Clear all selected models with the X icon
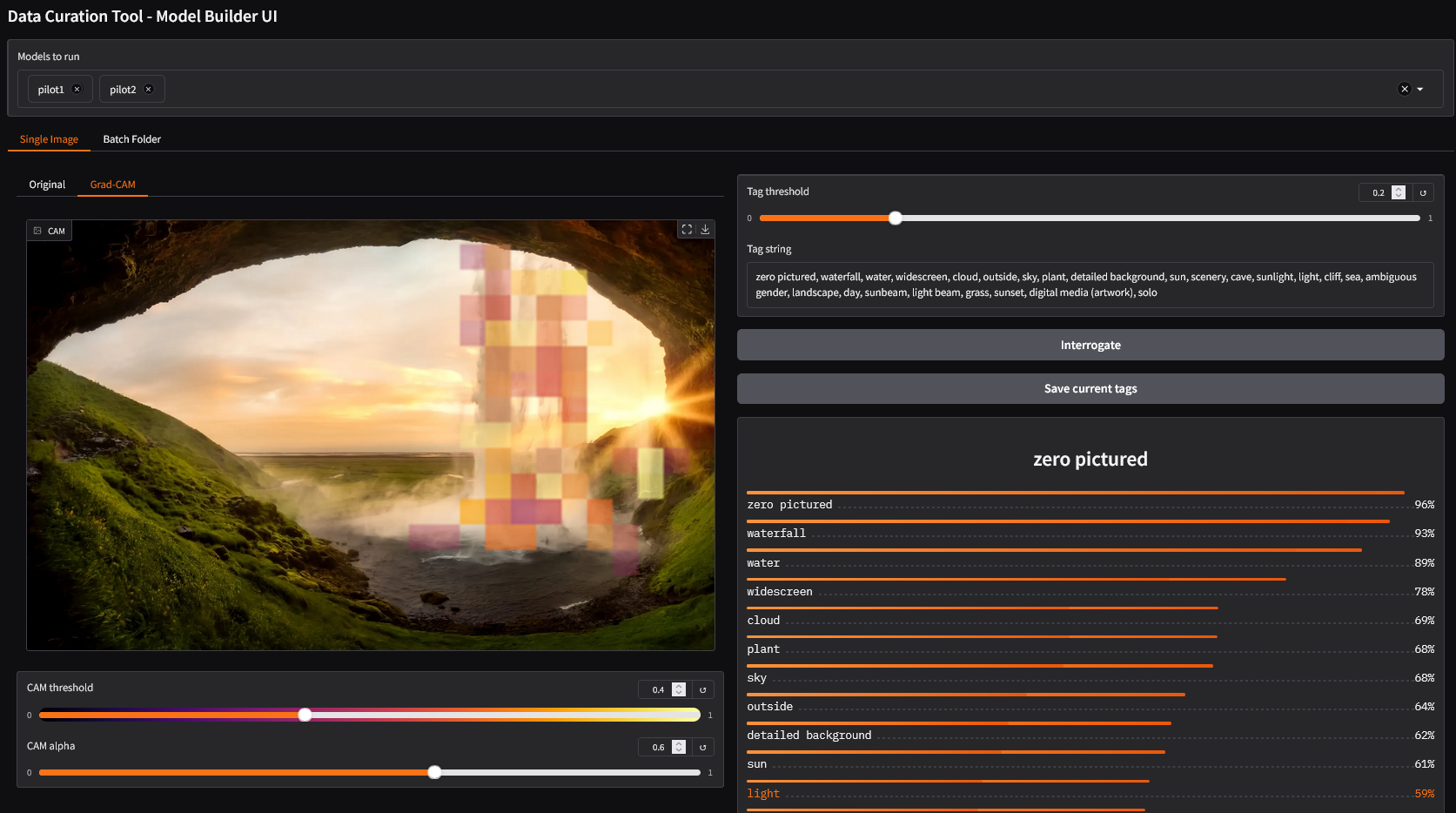Screen dimensions: 1456x813 tap(1404, 88)
